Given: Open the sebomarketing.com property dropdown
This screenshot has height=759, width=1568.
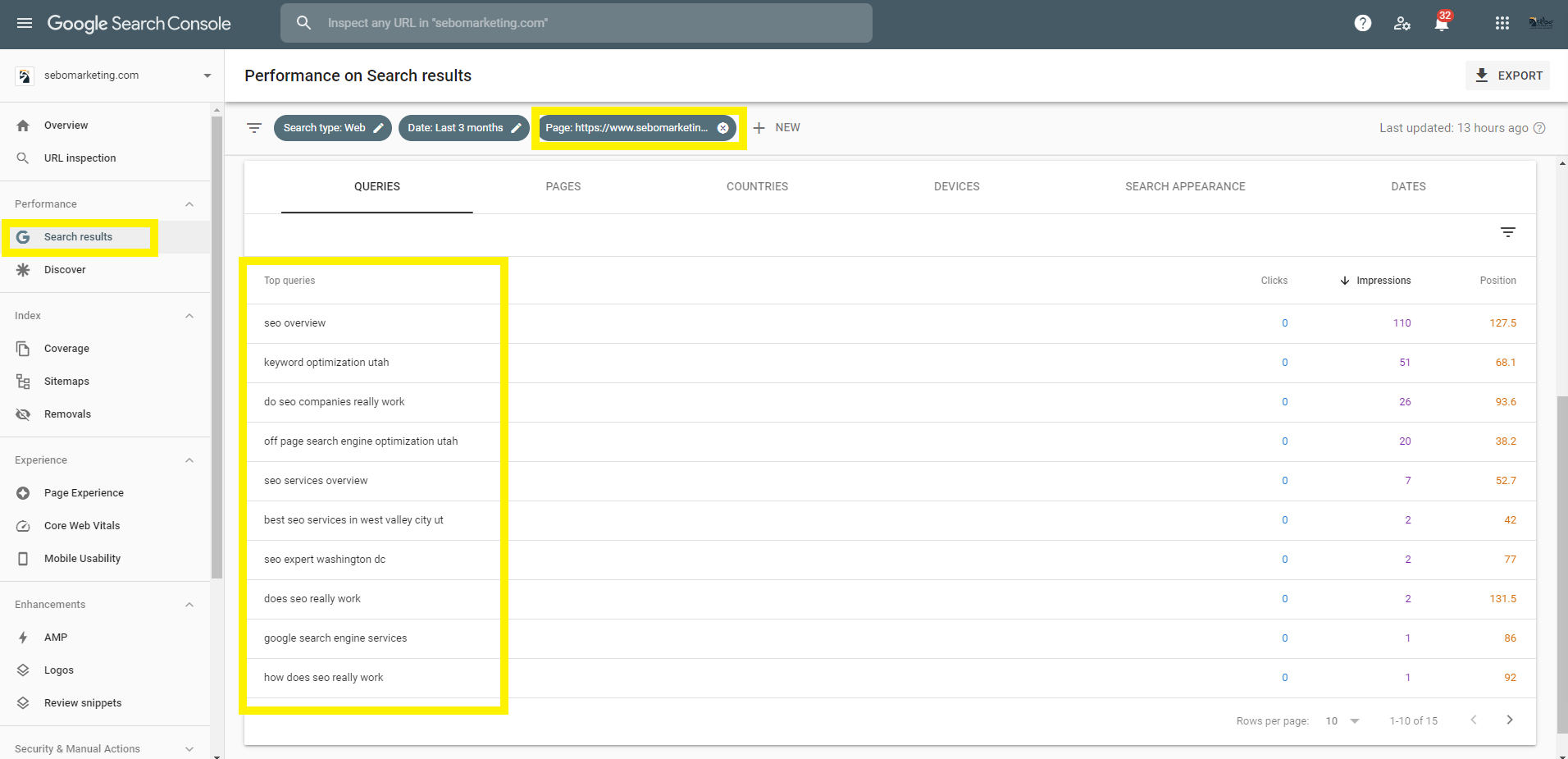Looking at the screenshot, I should pos(112,75).
